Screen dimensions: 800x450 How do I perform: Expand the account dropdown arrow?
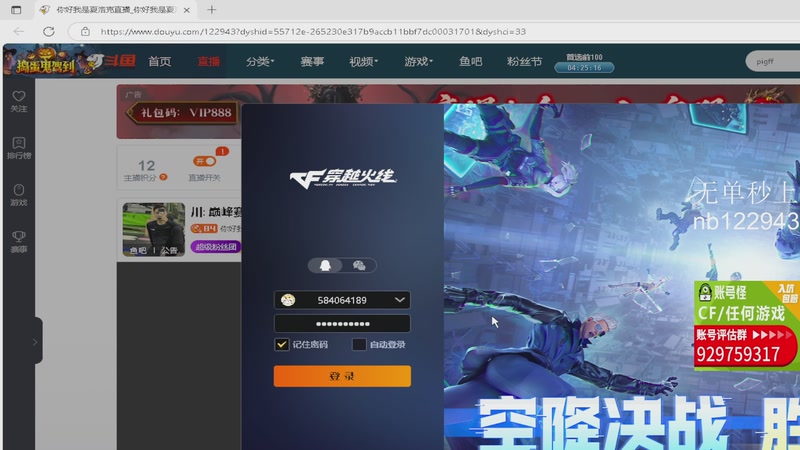pos(399,300)
